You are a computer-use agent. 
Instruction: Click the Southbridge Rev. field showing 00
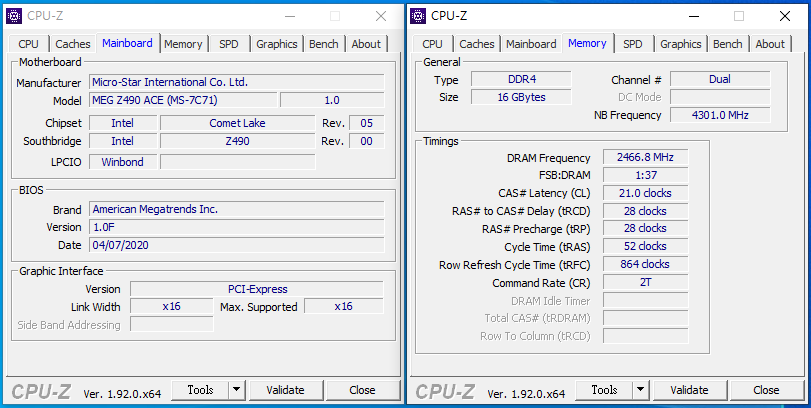tap(367, 141)
